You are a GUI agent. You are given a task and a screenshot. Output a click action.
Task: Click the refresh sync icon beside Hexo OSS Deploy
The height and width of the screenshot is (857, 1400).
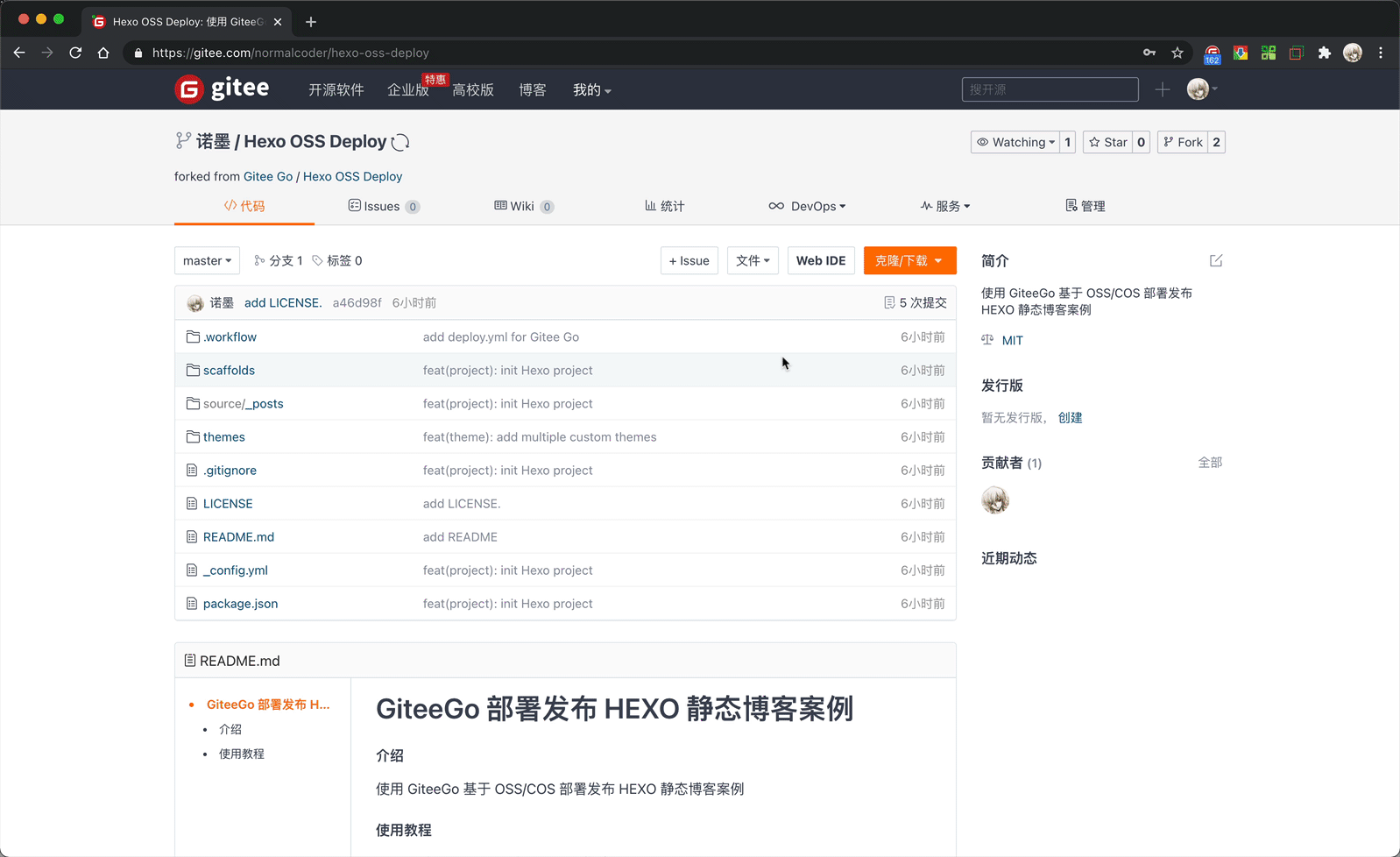click(x=400, y=142)
